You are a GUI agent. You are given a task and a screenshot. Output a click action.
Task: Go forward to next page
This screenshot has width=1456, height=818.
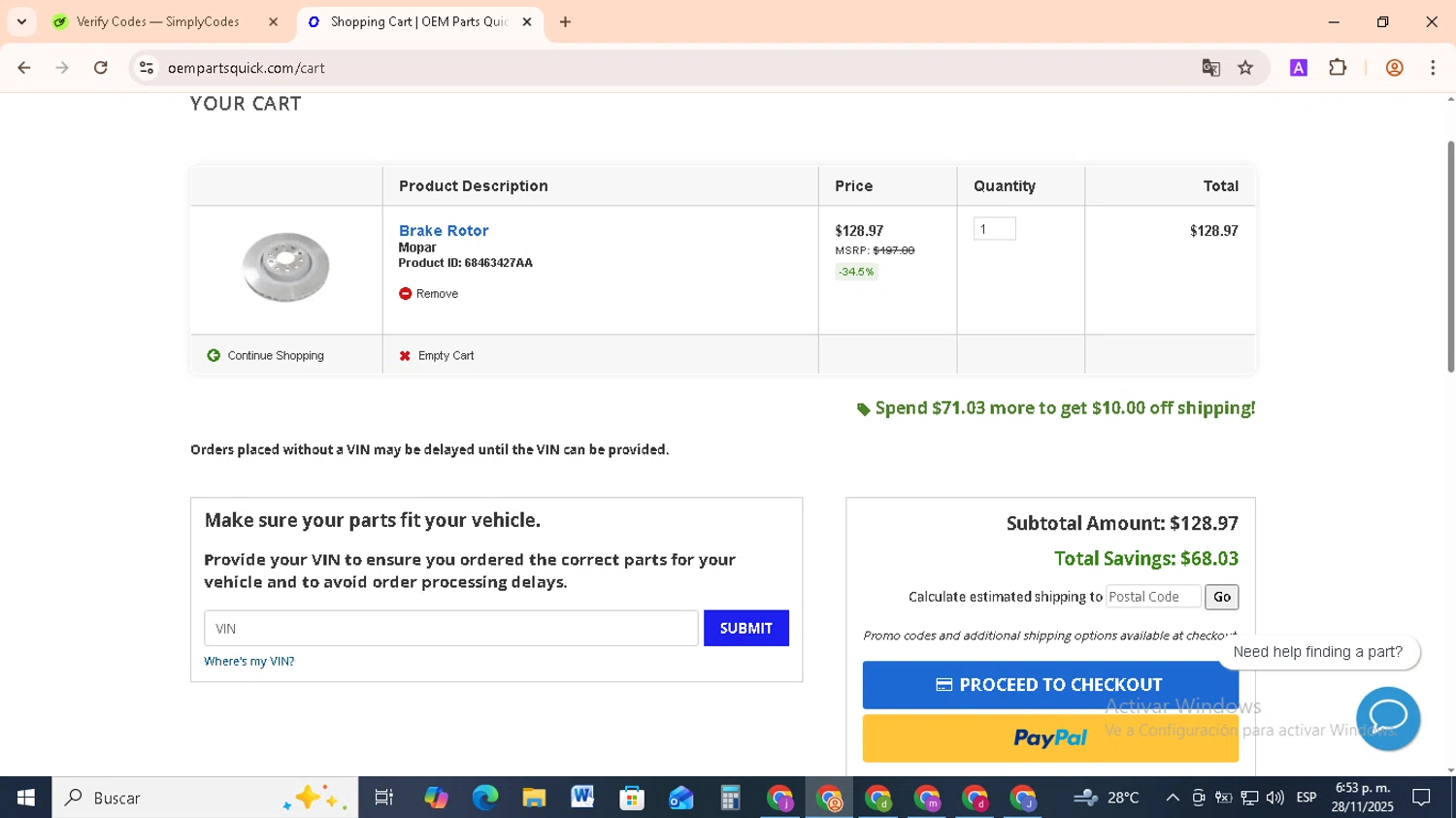(62, 68)
